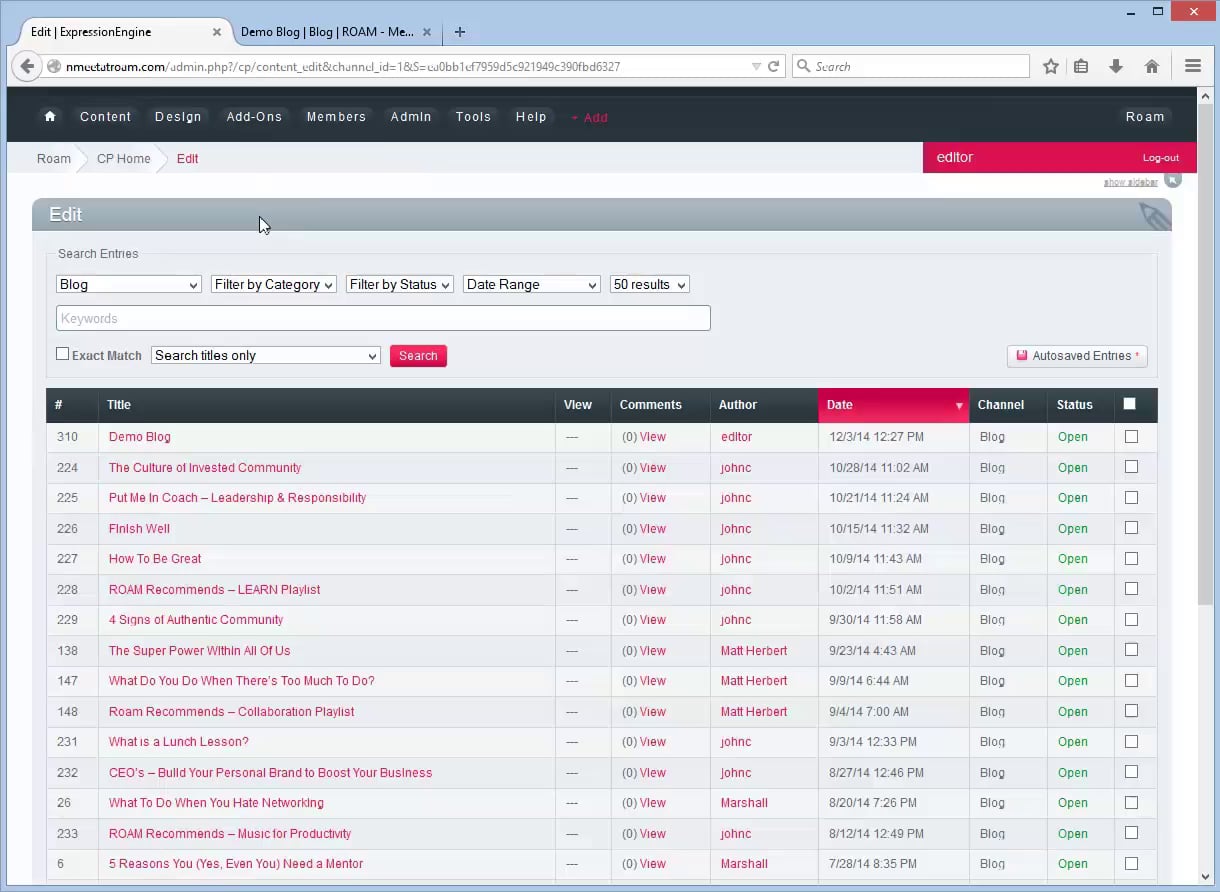Open the Content menu
The width and height of the screenshot is (1220, 892).
pyautogui.click(x=106, y=117)
